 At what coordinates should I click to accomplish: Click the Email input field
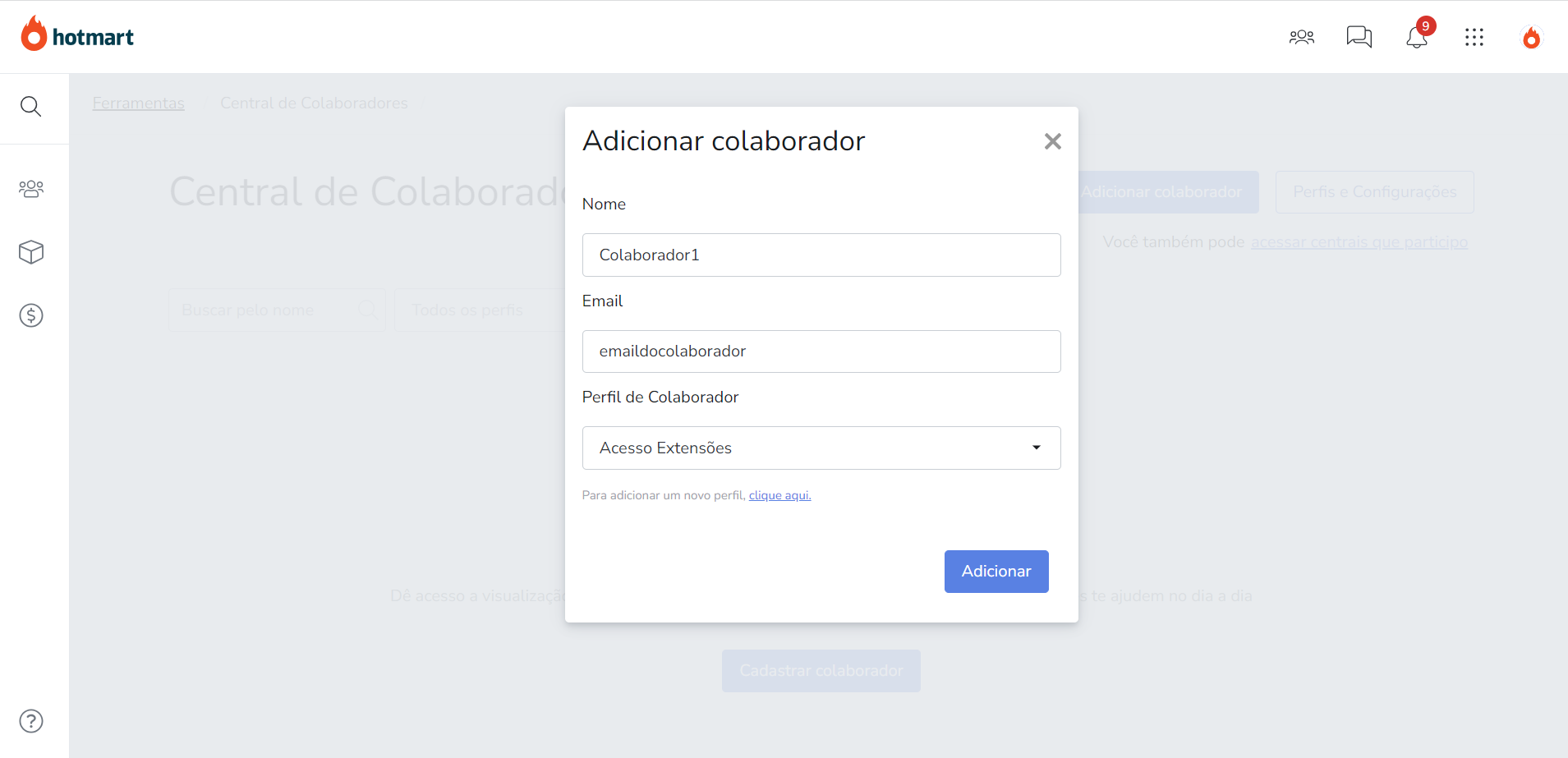click(821, 351)
